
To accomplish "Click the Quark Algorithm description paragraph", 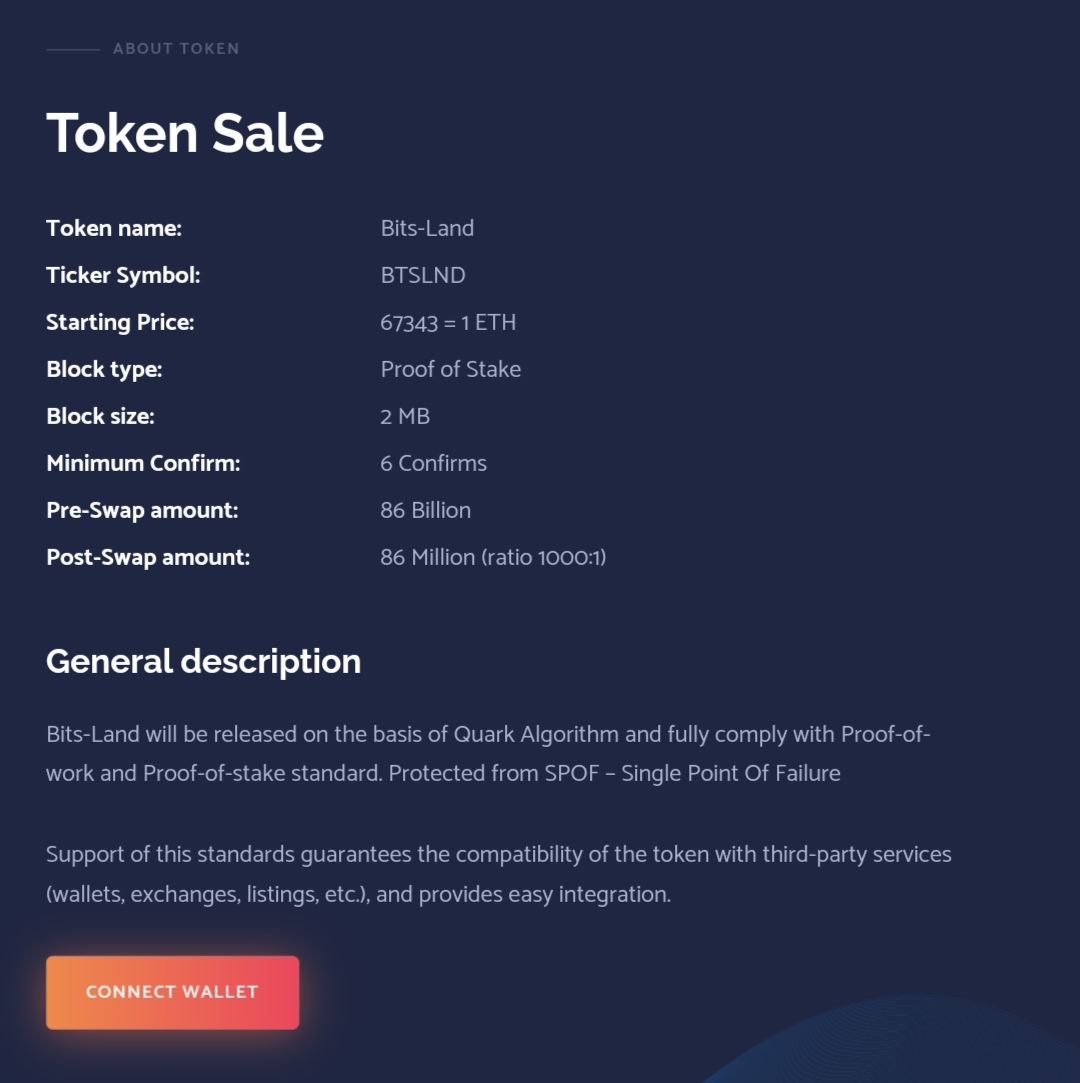I will (488, 754).
